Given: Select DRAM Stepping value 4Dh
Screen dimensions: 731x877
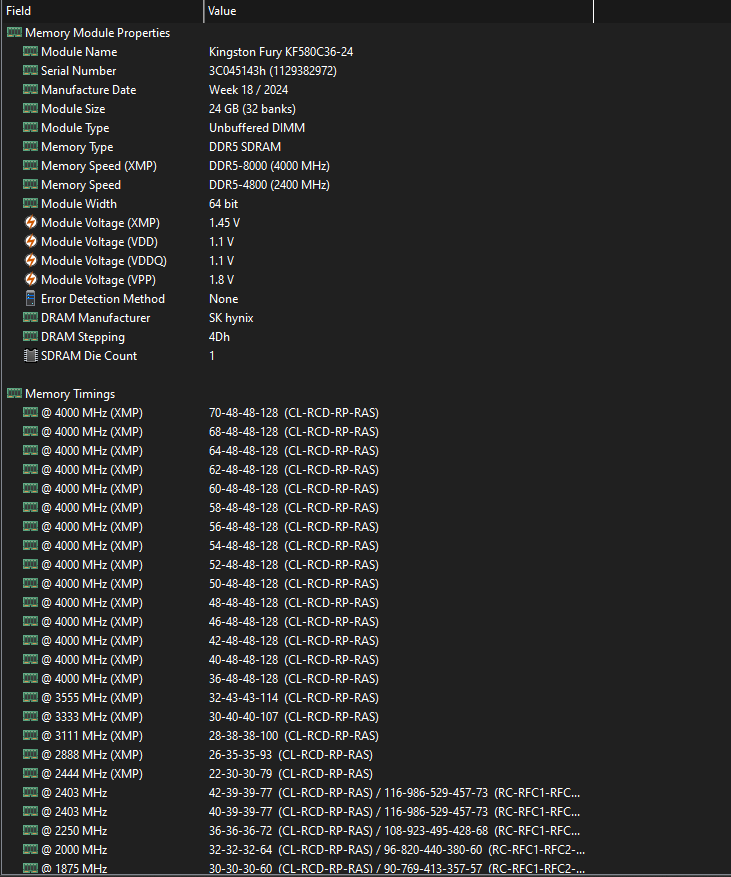Looking at the screenshot, I should click(219, 337).
